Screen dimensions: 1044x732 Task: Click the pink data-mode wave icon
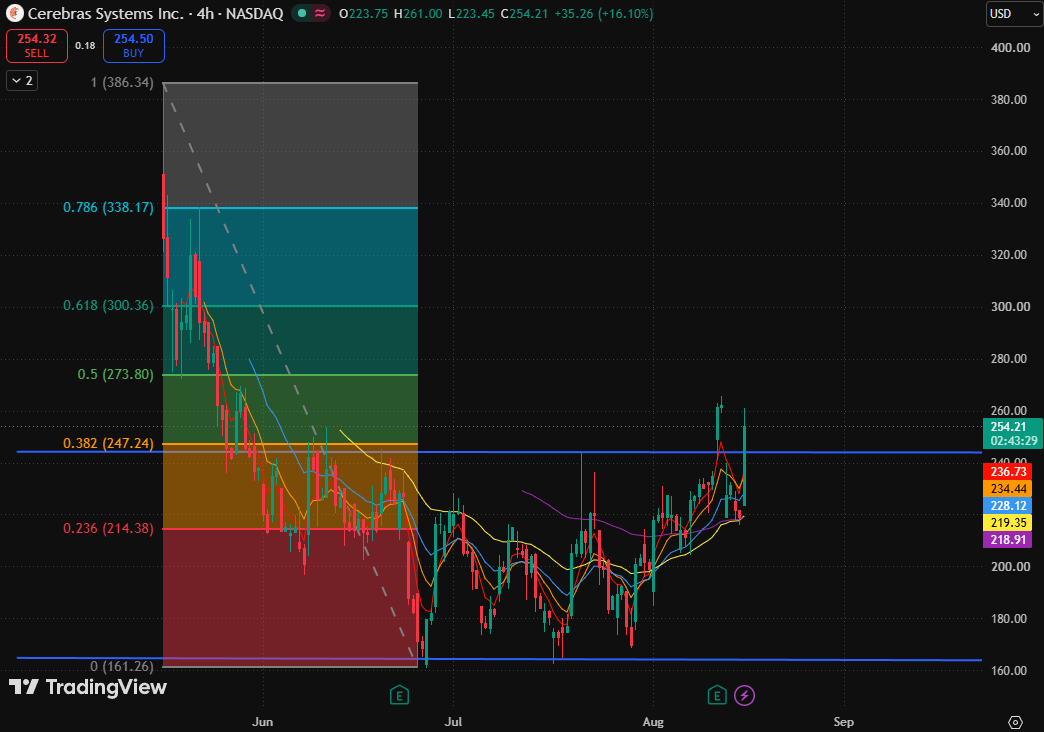click(x=320, y=13)
